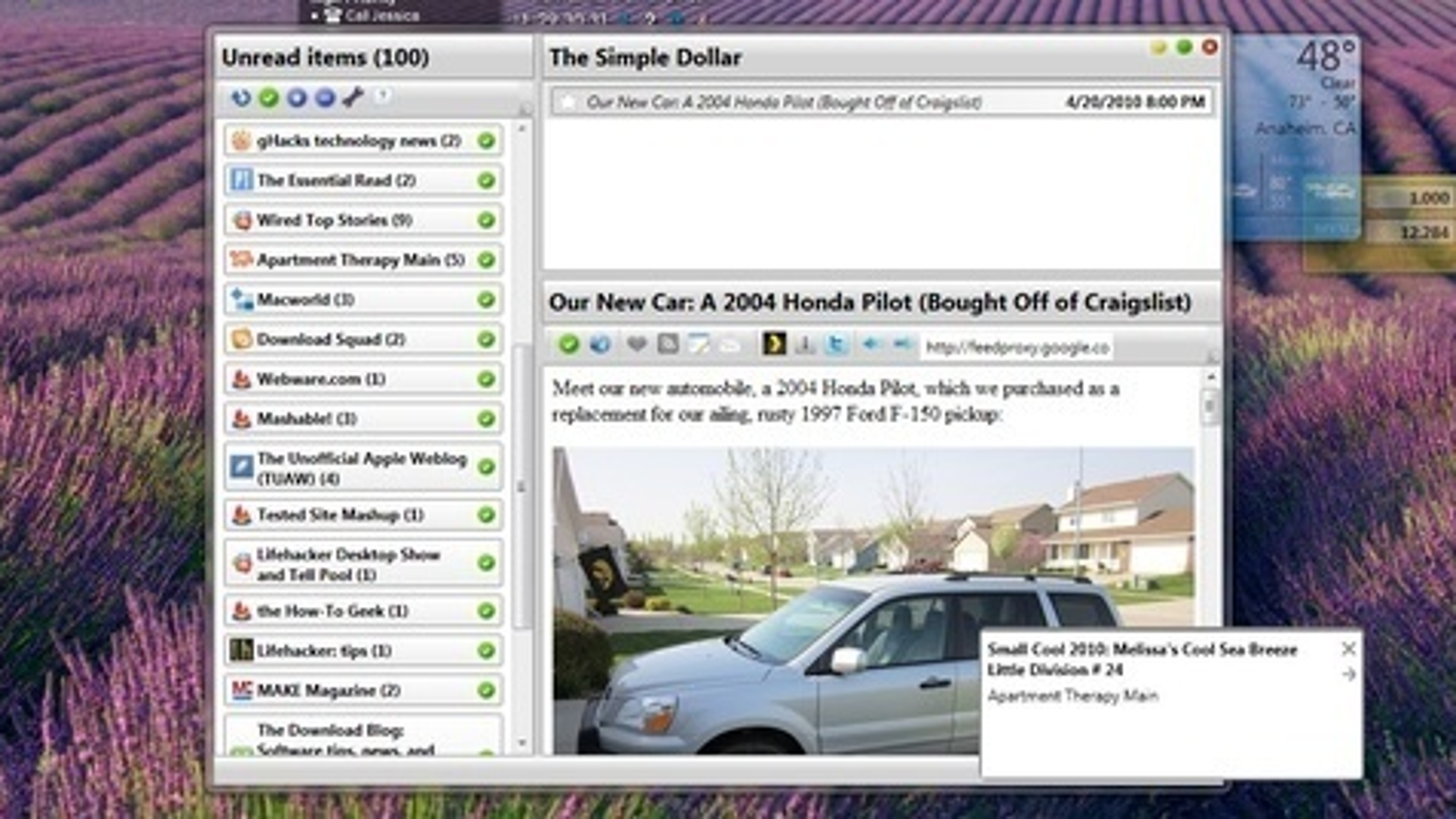Image resolution: width=1456 pixels, height=819 pixels.
Task: Mark gHacks technology news feed as read
Action: click(x=487, y=141)
